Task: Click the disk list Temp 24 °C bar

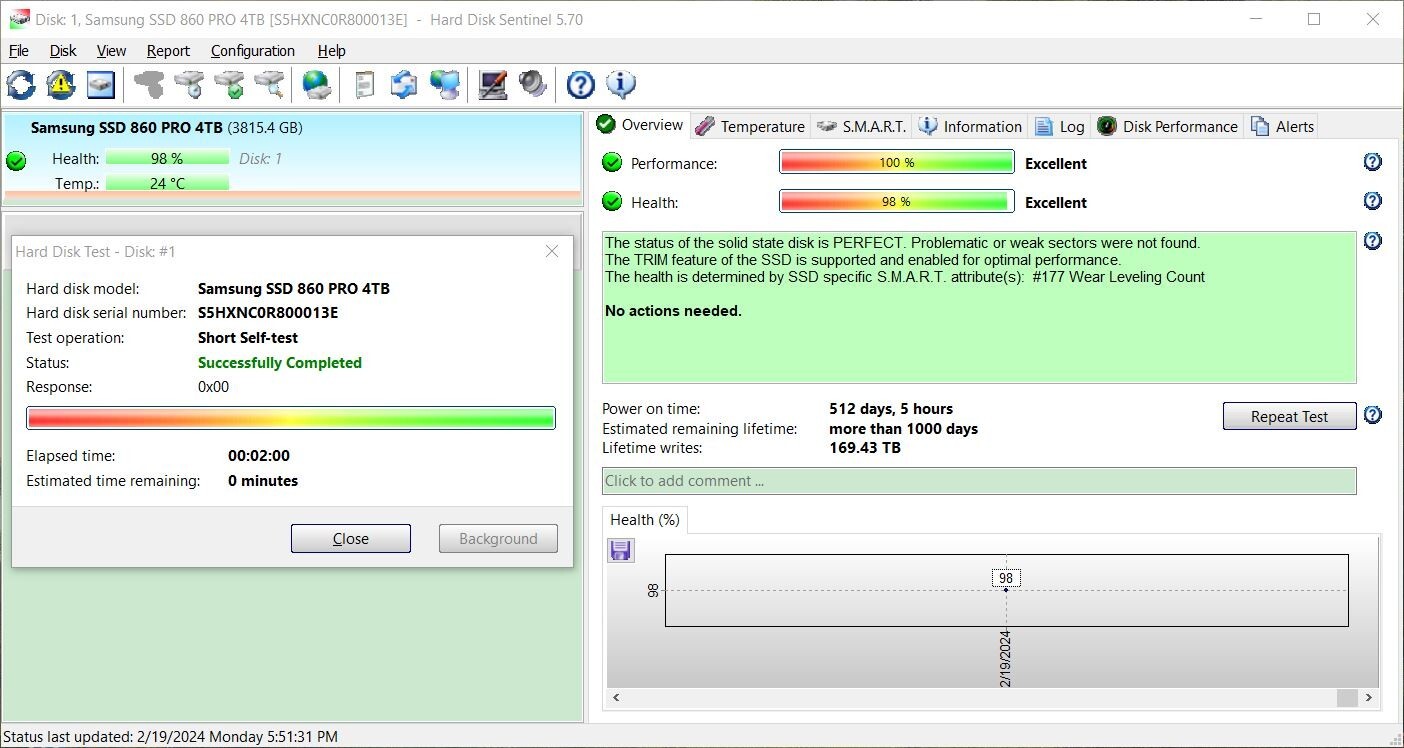Action: (167, 183)
